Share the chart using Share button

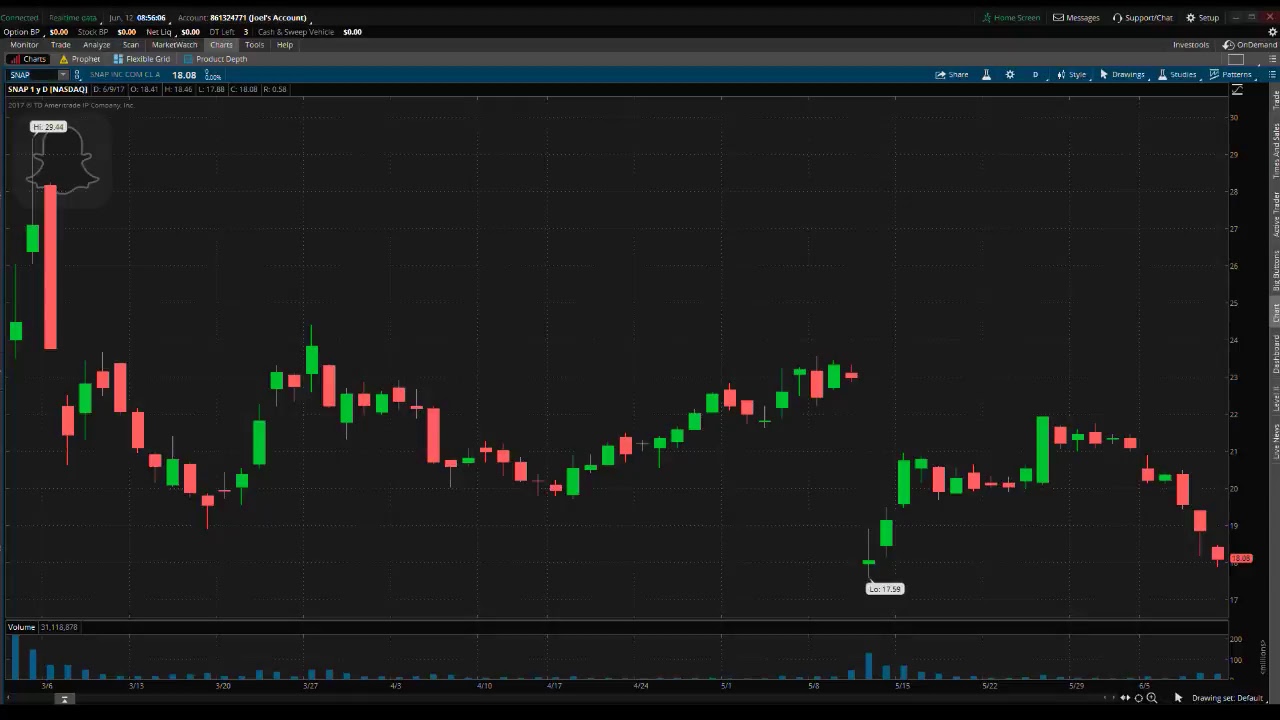pyautogui.click(x=952, y=75)
